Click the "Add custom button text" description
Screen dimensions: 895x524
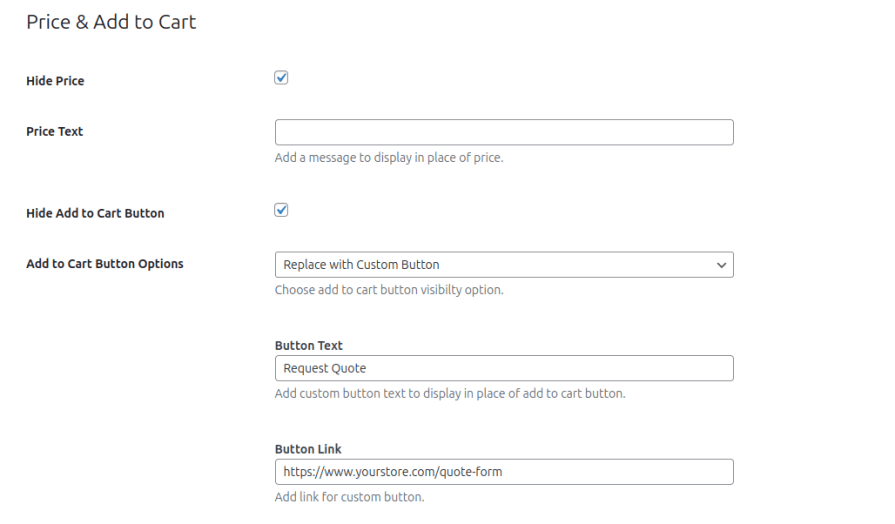(x=449, y=394)
